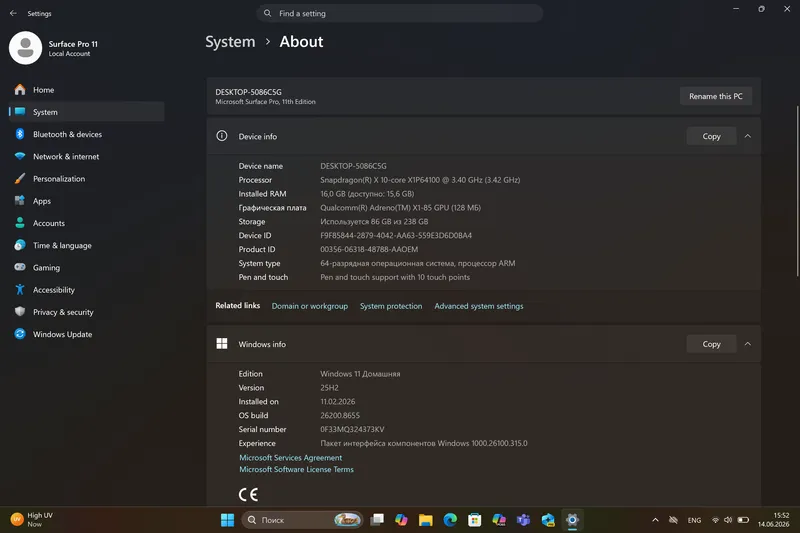The image size is (800, 533).
Task: Copy the Device info section
Action: tap(711, 136)
